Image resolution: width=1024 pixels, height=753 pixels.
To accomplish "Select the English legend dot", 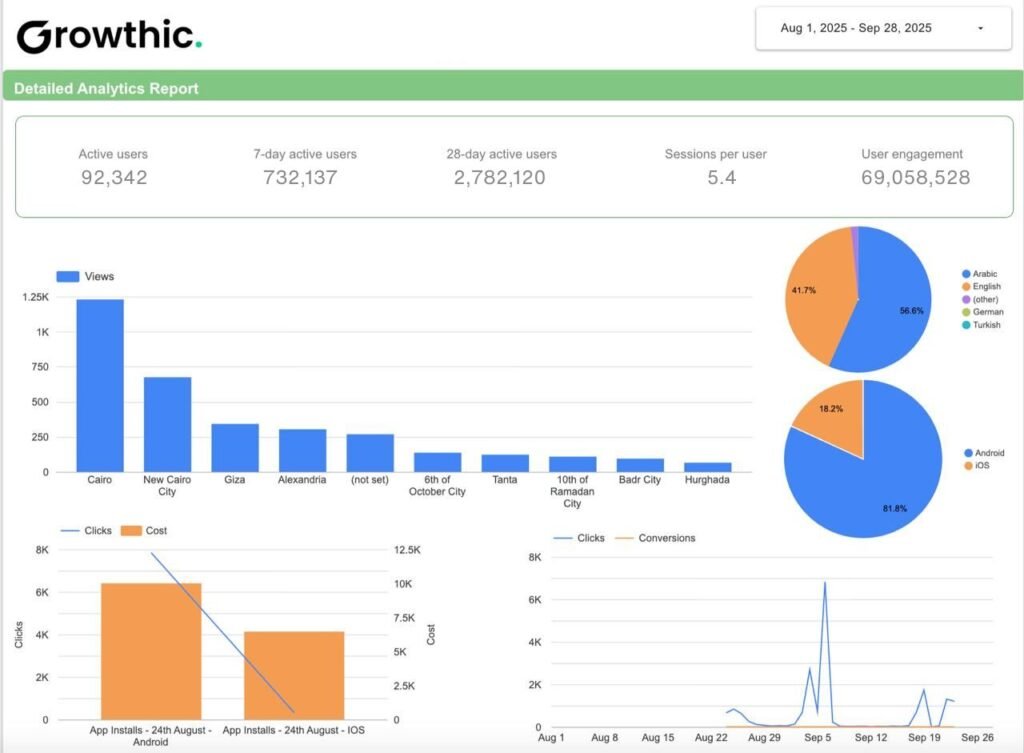I will click(965, 287).
